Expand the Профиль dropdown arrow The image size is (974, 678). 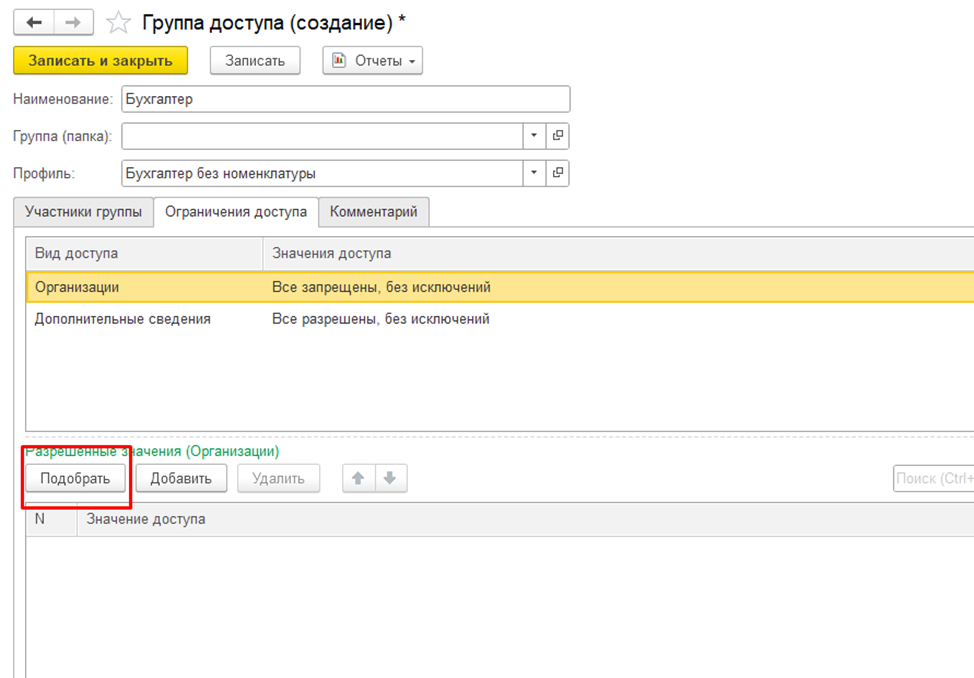534,173
